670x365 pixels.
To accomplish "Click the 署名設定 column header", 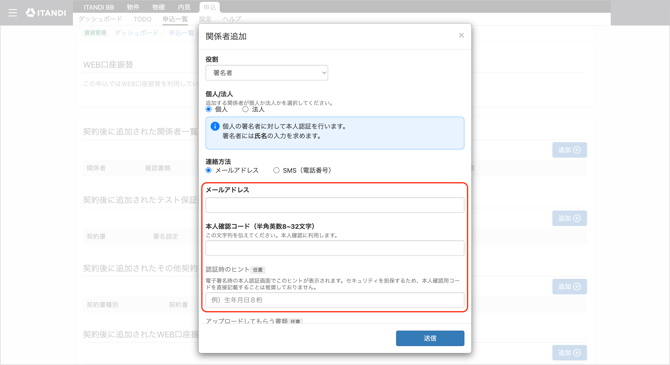I will [x=165, y=236].
